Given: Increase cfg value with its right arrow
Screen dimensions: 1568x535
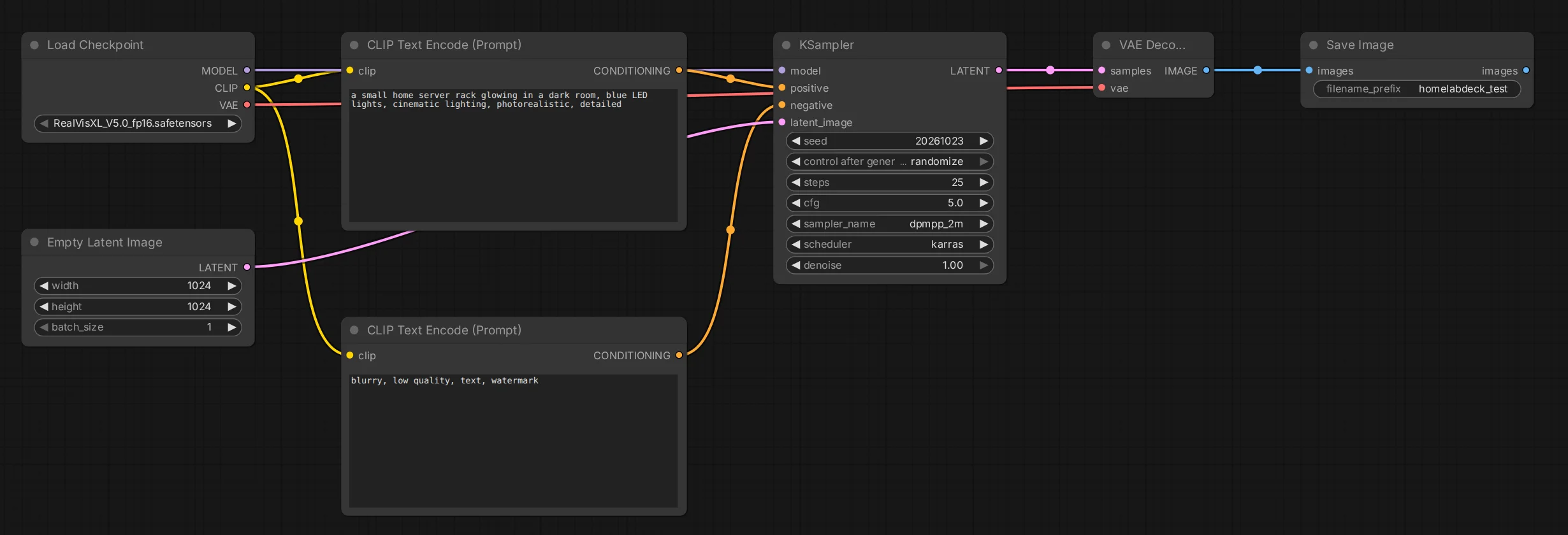Looking at the screenshot, I should point(984,203).
